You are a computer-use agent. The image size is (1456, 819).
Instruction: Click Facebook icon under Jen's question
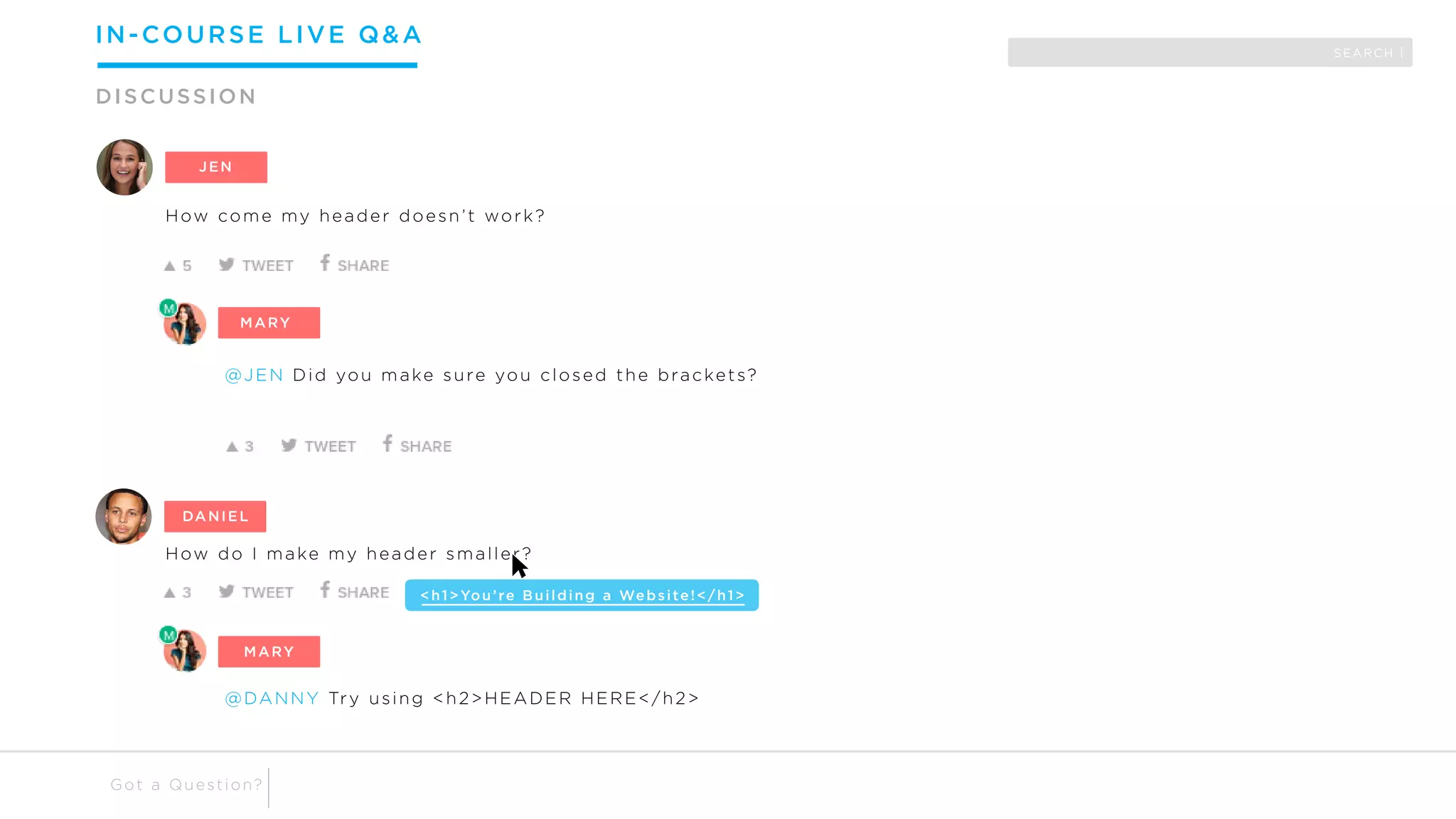point(325,263)
